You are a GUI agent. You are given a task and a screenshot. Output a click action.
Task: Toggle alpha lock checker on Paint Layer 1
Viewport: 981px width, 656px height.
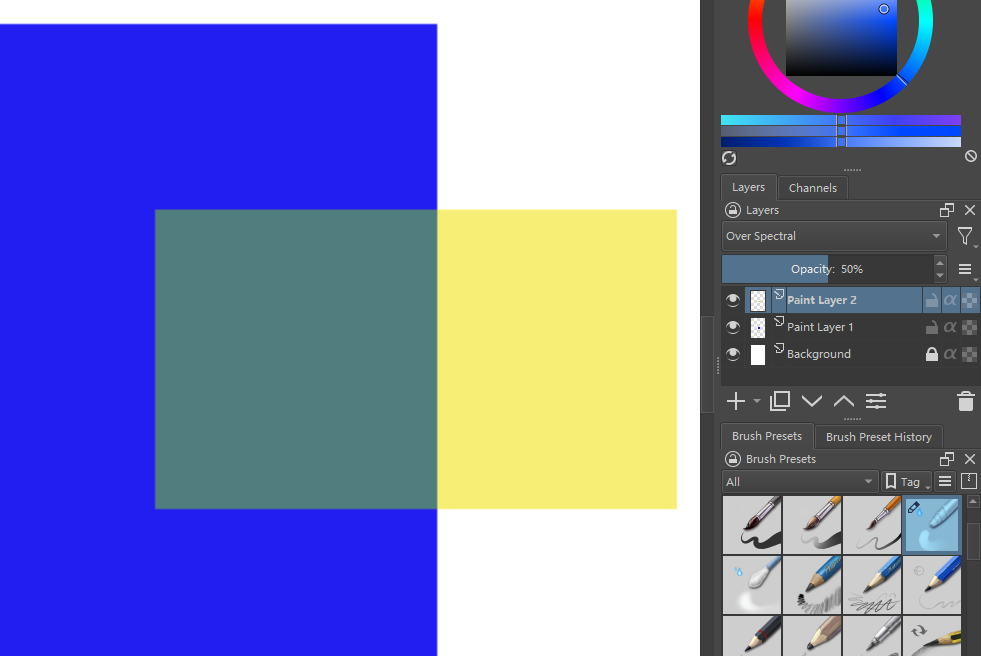[969, 327]
